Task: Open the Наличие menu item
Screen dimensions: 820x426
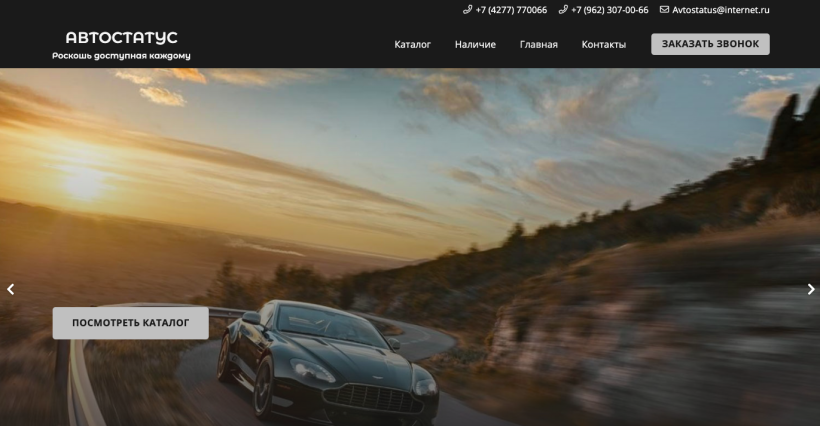Action: pos(475,44)
